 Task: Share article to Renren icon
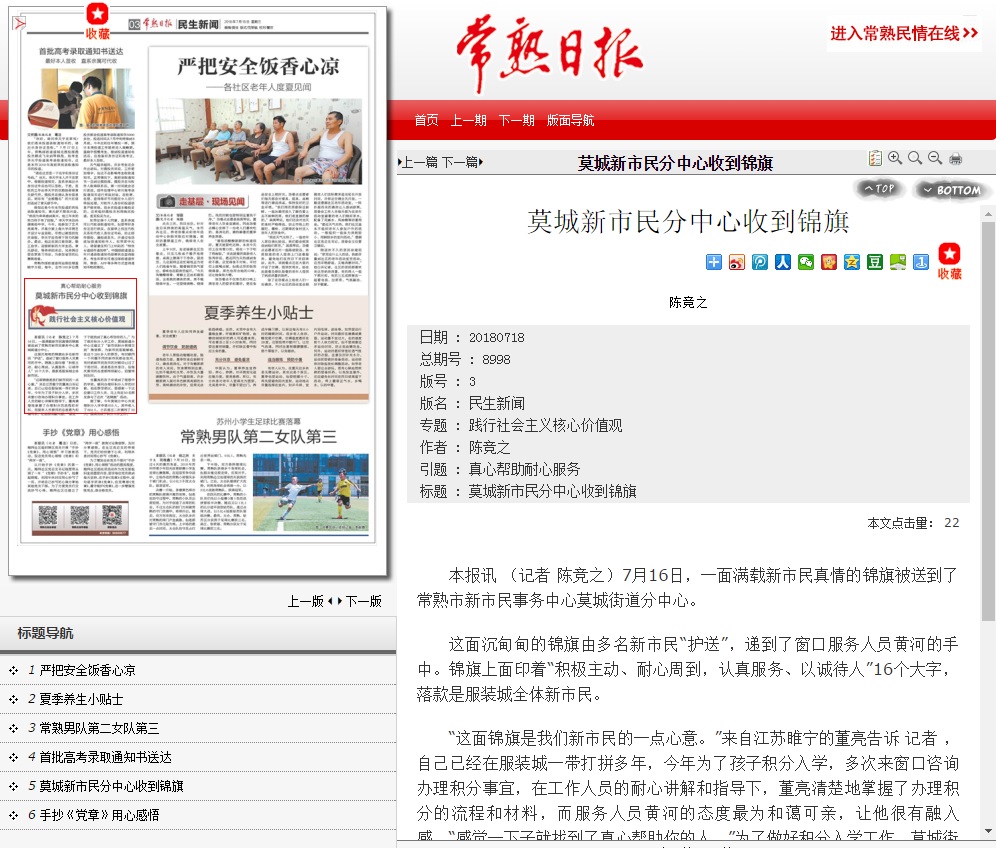(783, 262)
